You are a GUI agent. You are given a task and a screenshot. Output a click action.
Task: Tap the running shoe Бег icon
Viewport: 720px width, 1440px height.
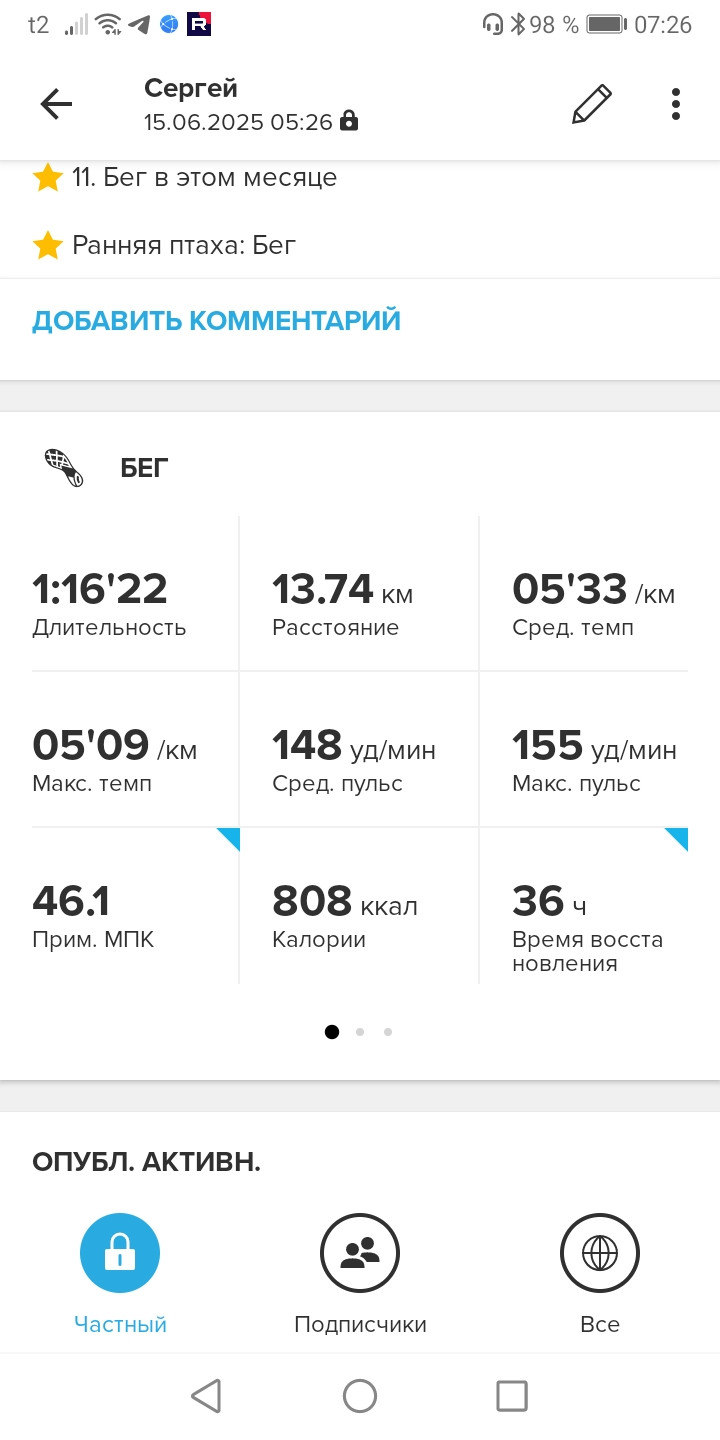coord(64,467)
